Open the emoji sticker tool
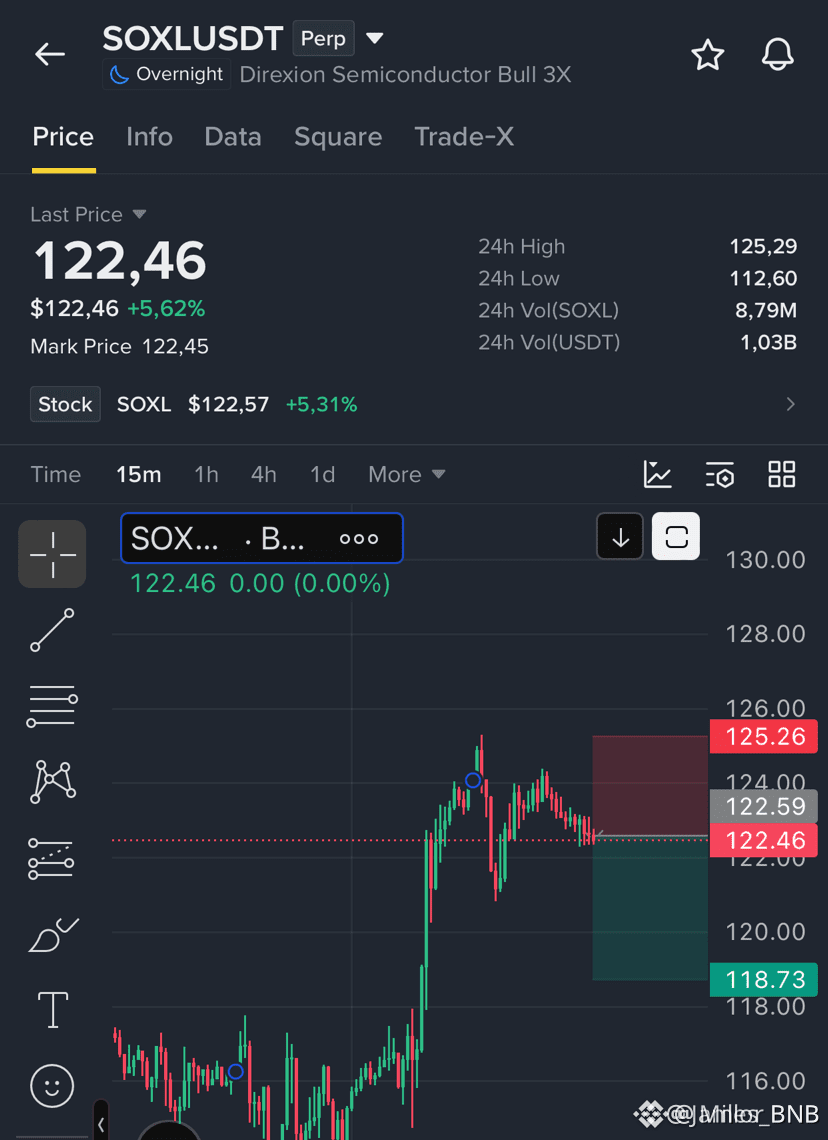The width and height of the screenshot is (828, 1140). (x=52, y=1086)
